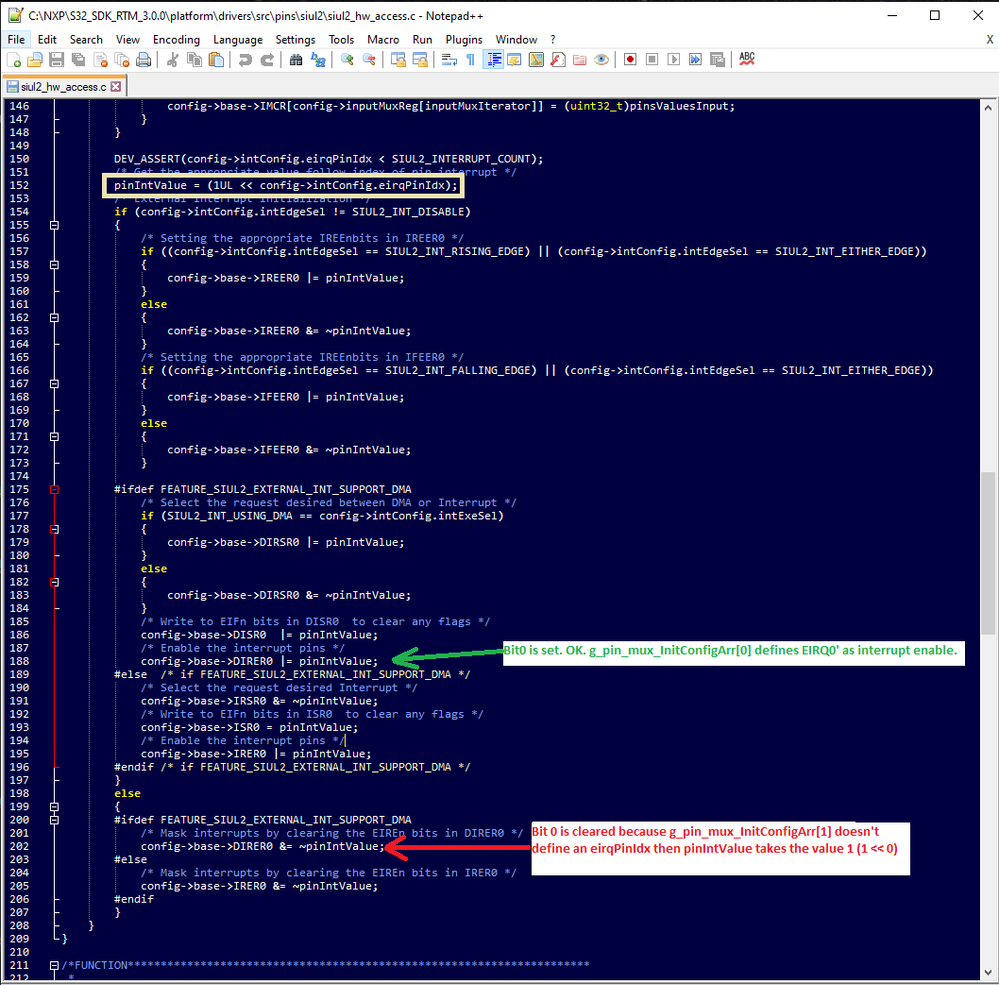Select the siul2_hw_access.c tab
This screenshot has height=985, width=999.
[x=64, y=87]
